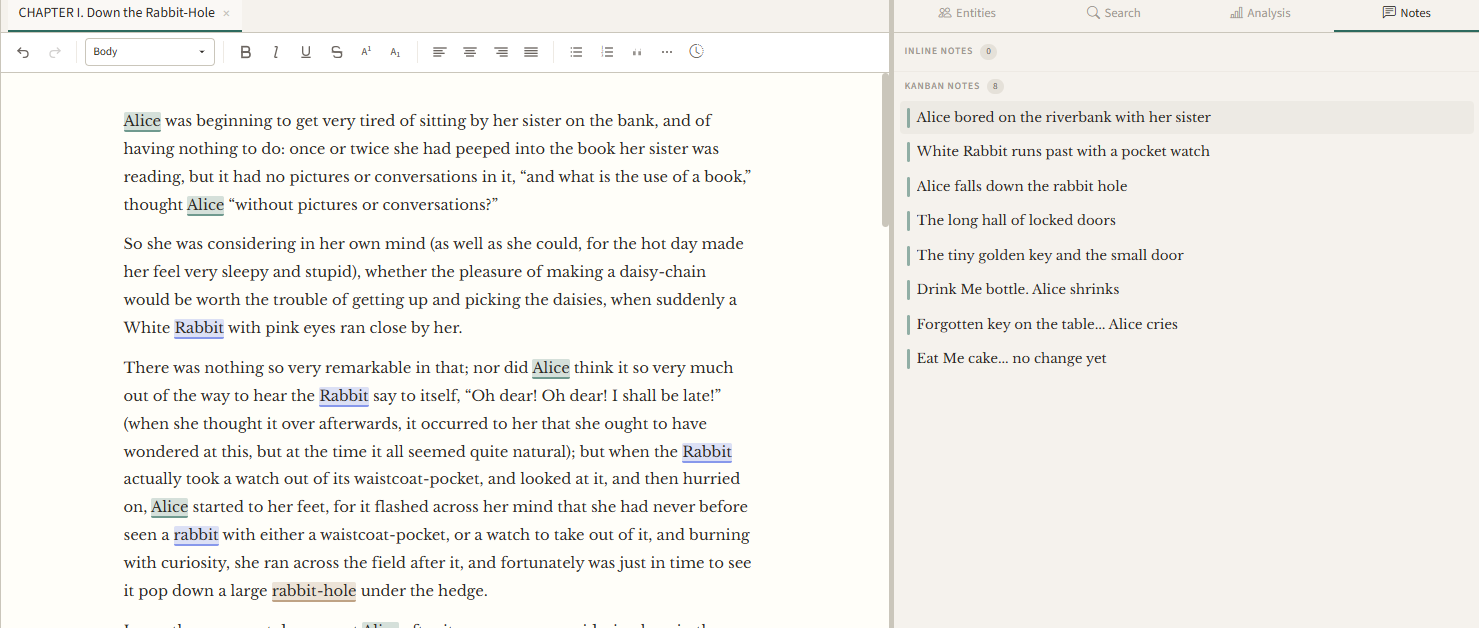The height and width of the screenshot is (628, 1479).
Task: Switch to the Notes tab
Action: [x=1406, y=13]
